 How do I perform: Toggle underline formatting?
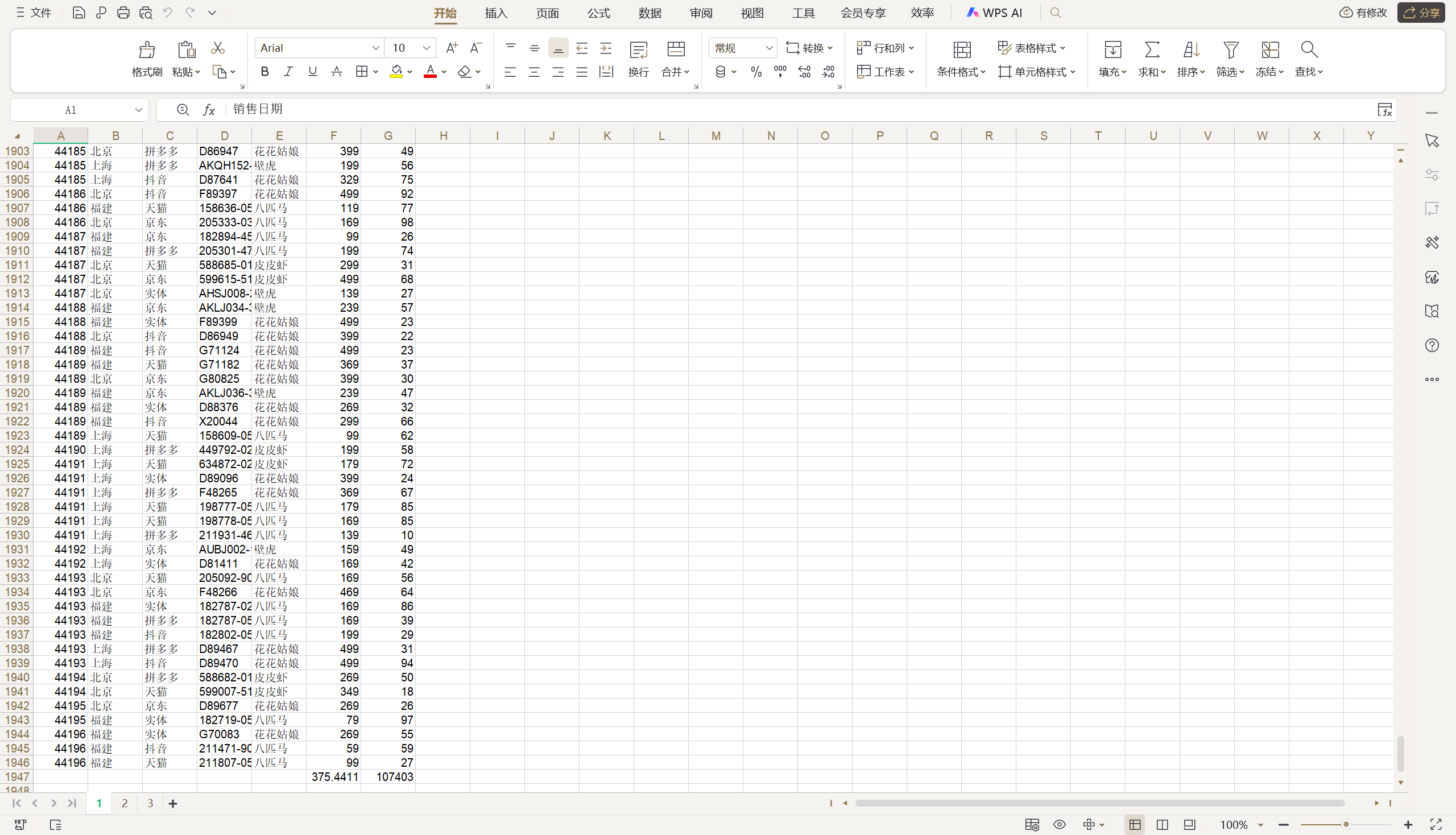[313, 72]
